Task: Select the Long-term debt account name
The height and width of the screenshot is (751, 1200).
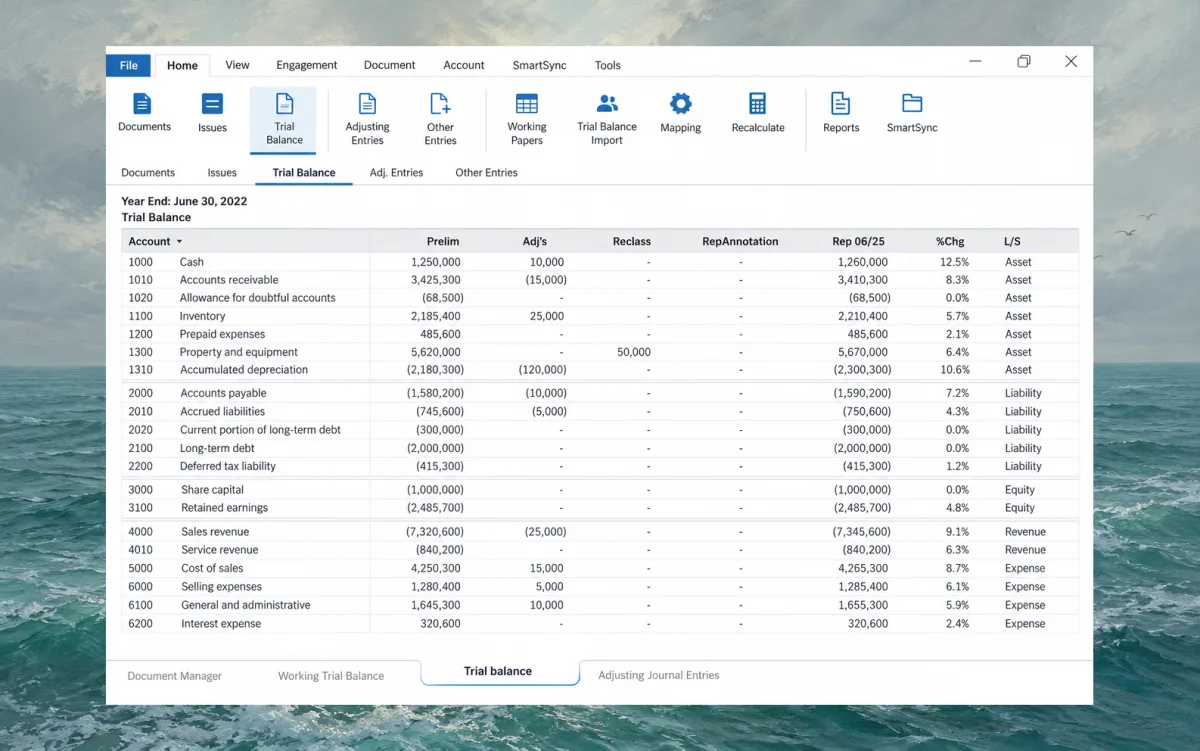Action: (x=217, y=448)
